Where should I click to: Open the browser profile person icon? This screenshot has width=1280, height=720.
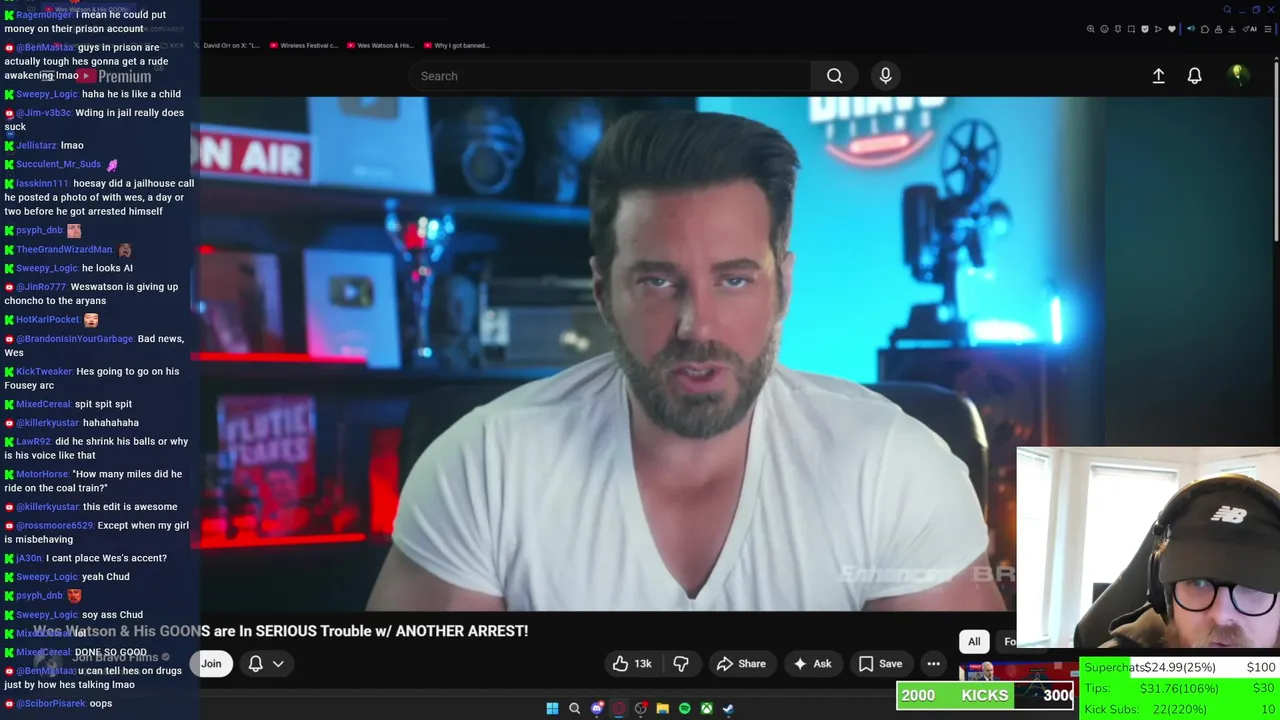click(1218, 29)
